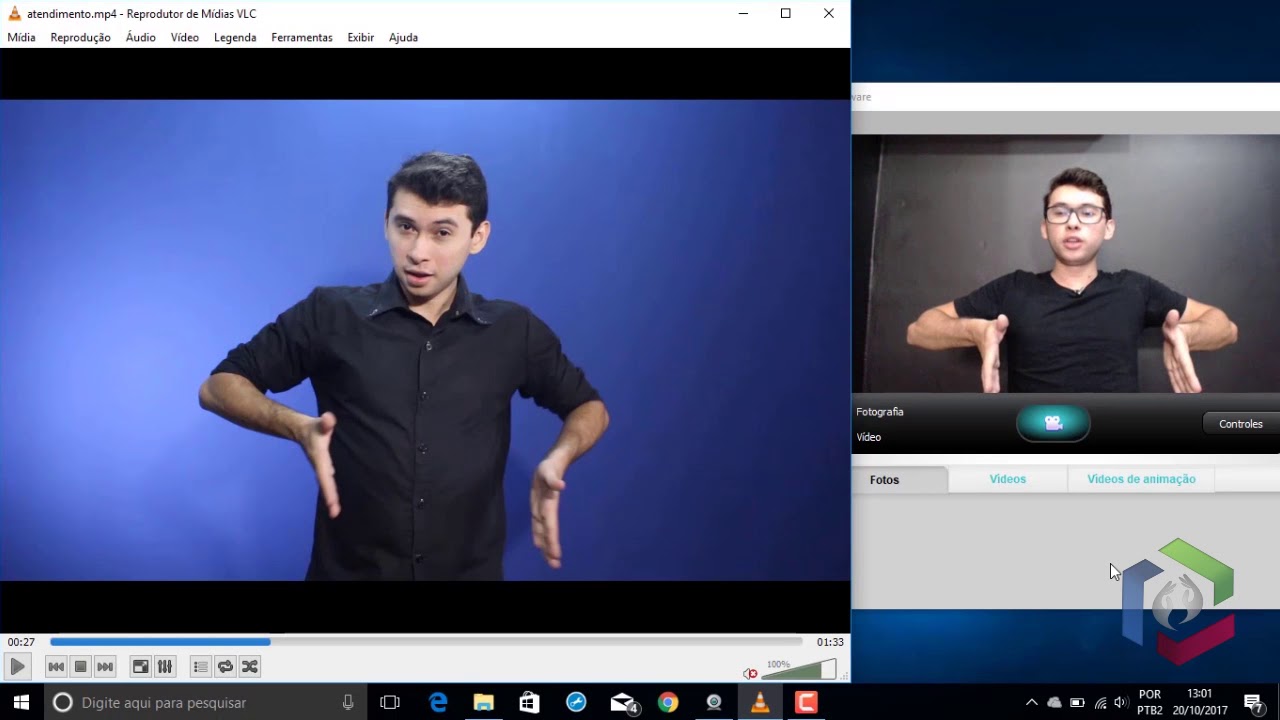
Task: Open Task View on the taskbar
Action: point(390,702)
